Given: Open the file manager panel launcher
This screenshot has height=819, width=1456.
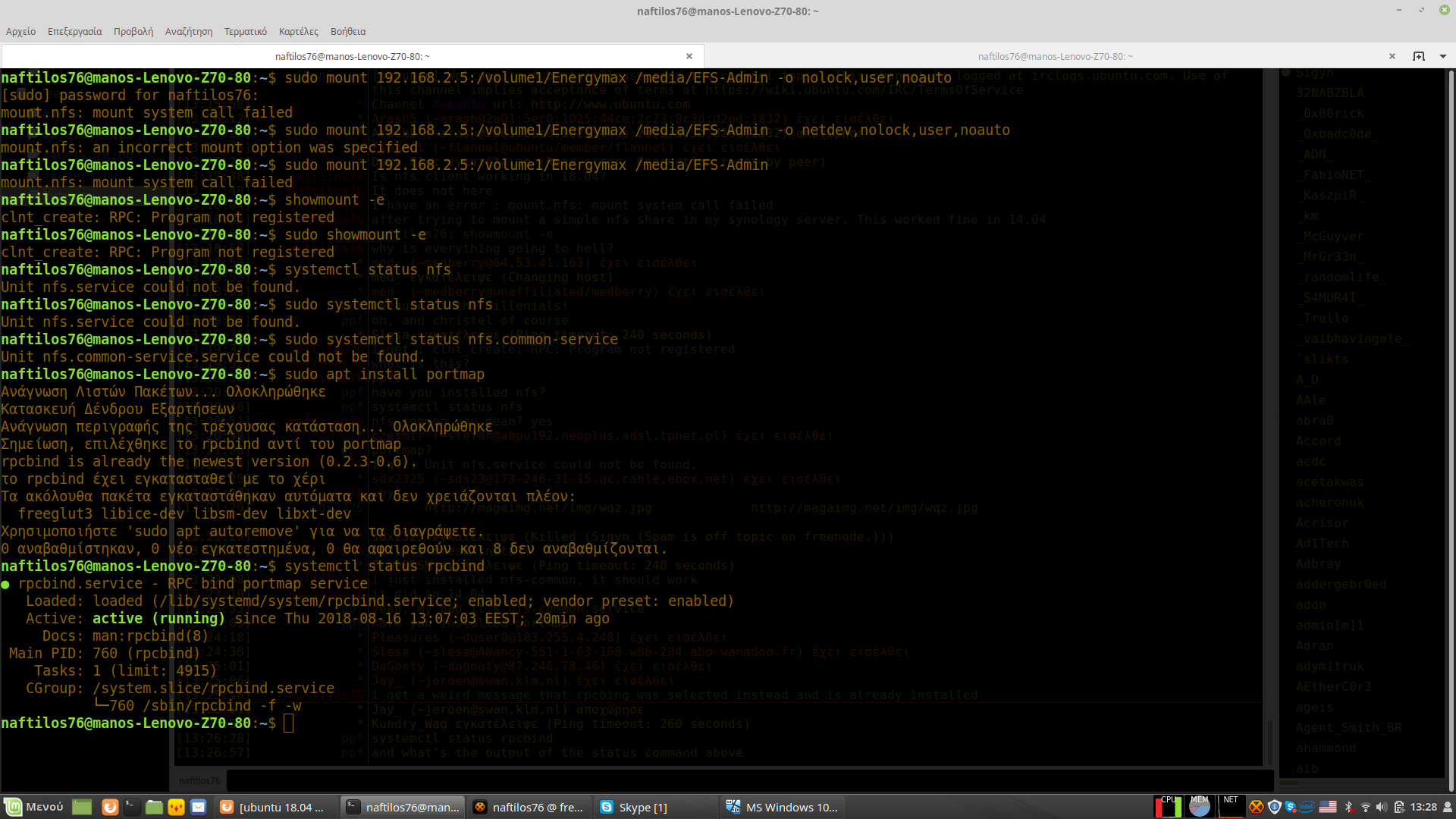Looking at the screenshot, I should click(154, 807).
